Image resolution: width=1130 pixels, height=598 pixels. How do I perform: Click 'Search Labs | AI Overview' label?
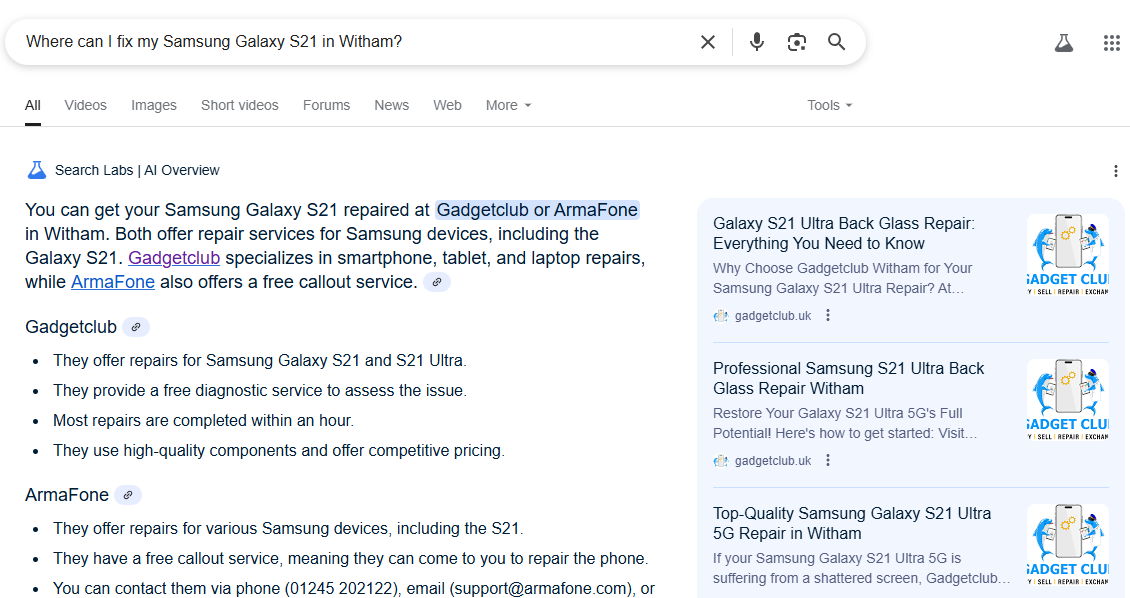point(137,170)
